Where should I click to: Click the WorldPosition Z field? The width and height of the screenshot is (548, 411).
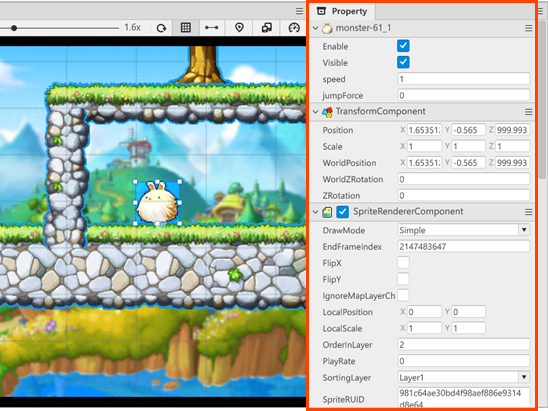(x=513, y=163)
